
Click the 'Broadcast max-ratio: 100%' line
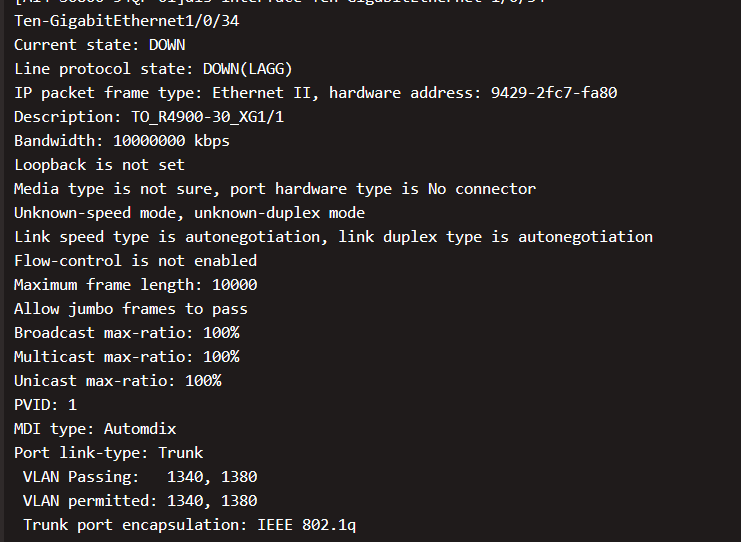coord(126,333)
